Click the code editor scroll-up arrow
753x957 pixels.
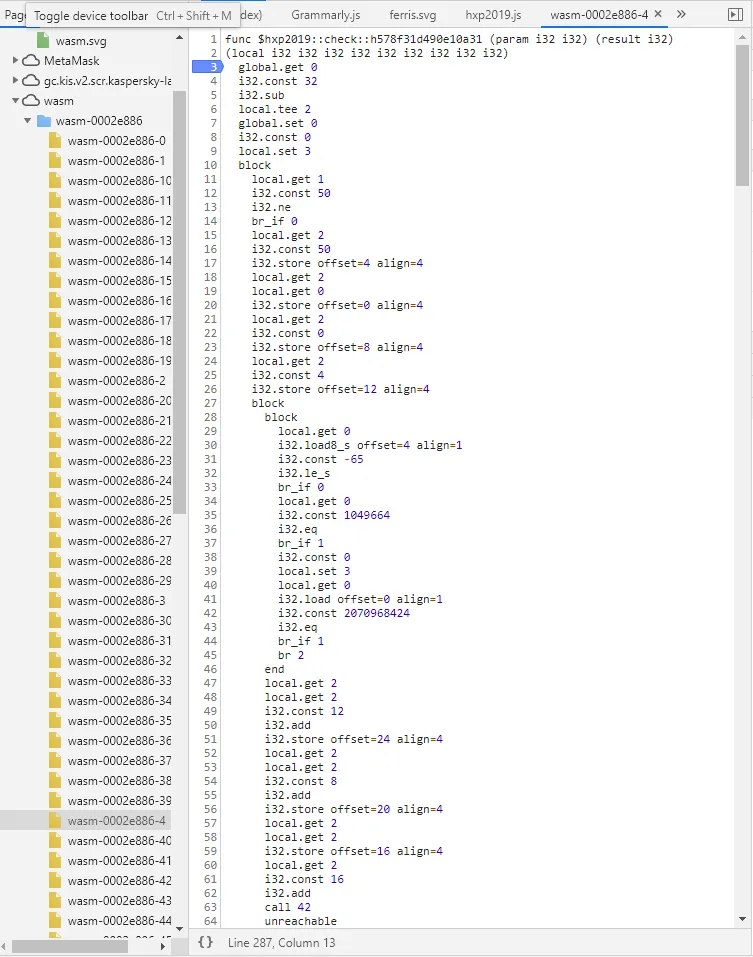tap(742, 37)
